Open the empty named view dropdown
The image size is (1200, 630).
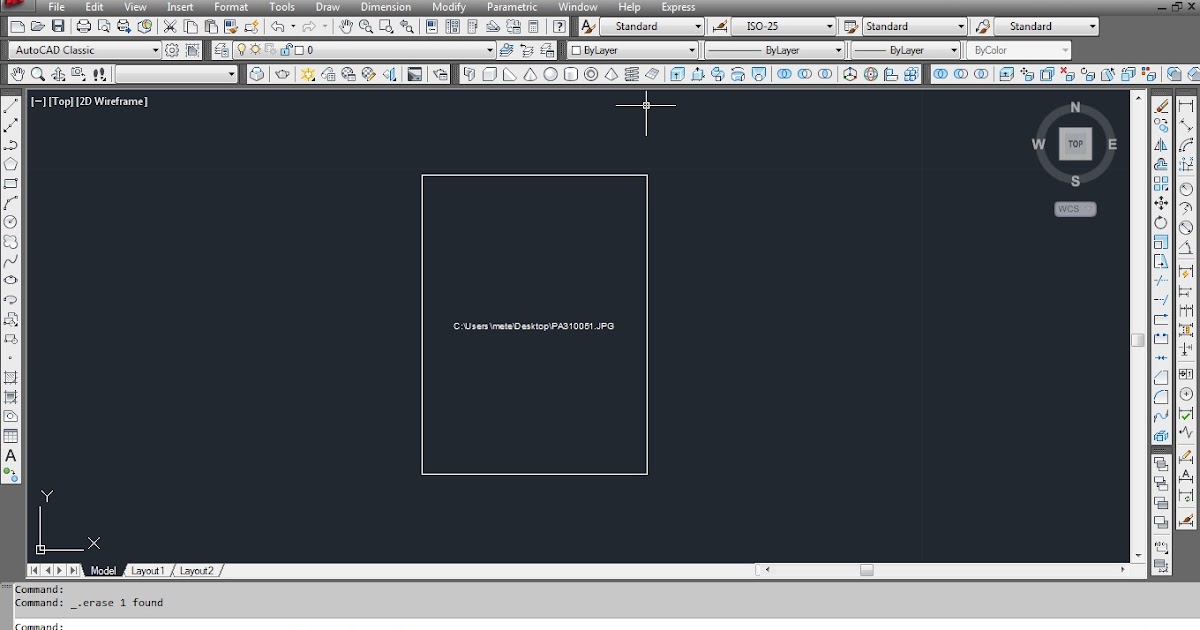[x=177, y=74]
